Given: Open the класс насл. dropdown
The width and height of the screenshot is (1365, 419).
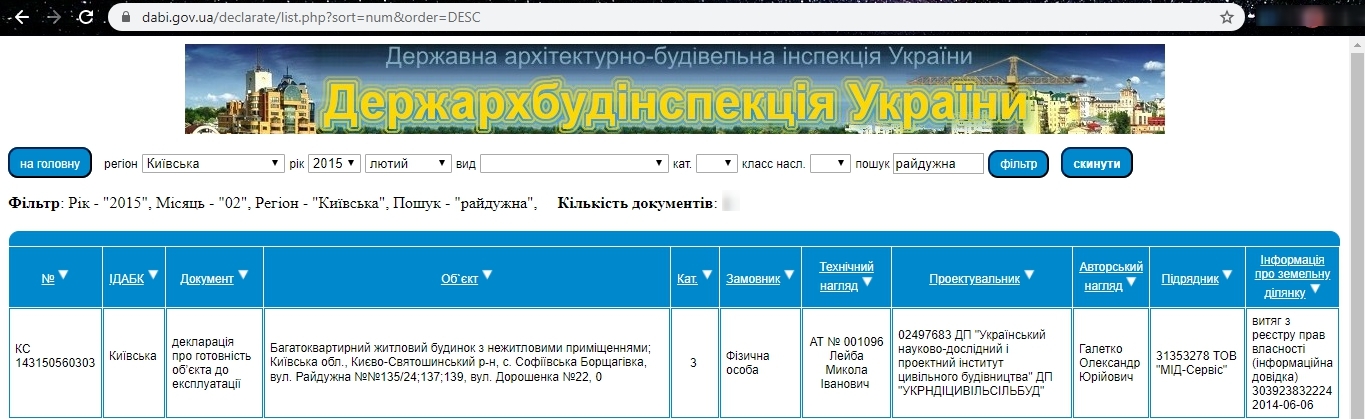Looking at the screenshot, I should 830,163.
